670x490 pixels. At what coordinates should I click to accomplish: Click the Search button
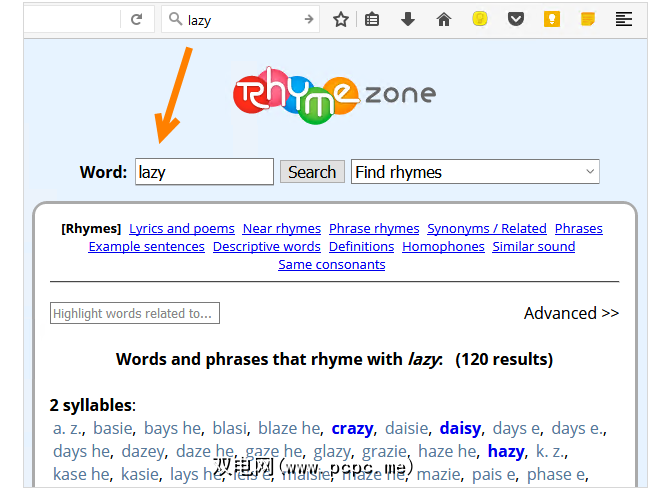coord(312,172)
